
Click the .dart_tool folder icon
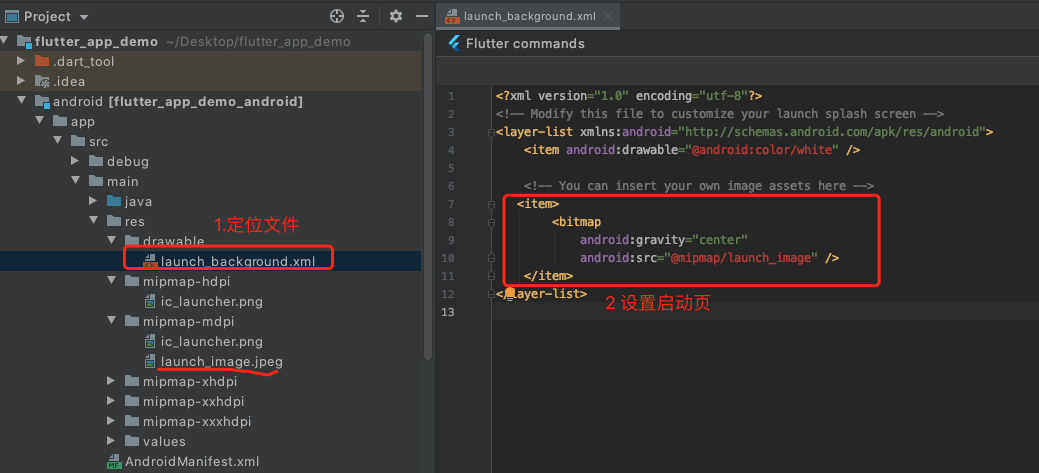click(x=42, y=61)
